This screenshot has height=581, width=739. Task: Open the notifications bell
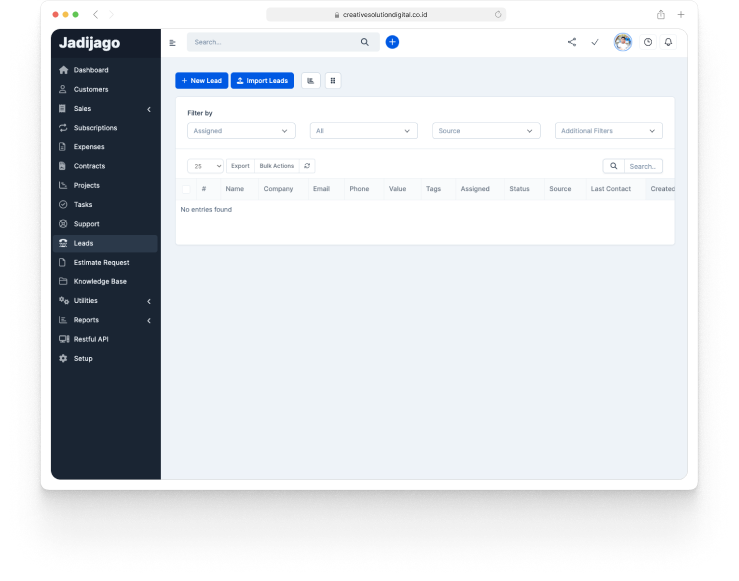point(668,42)
